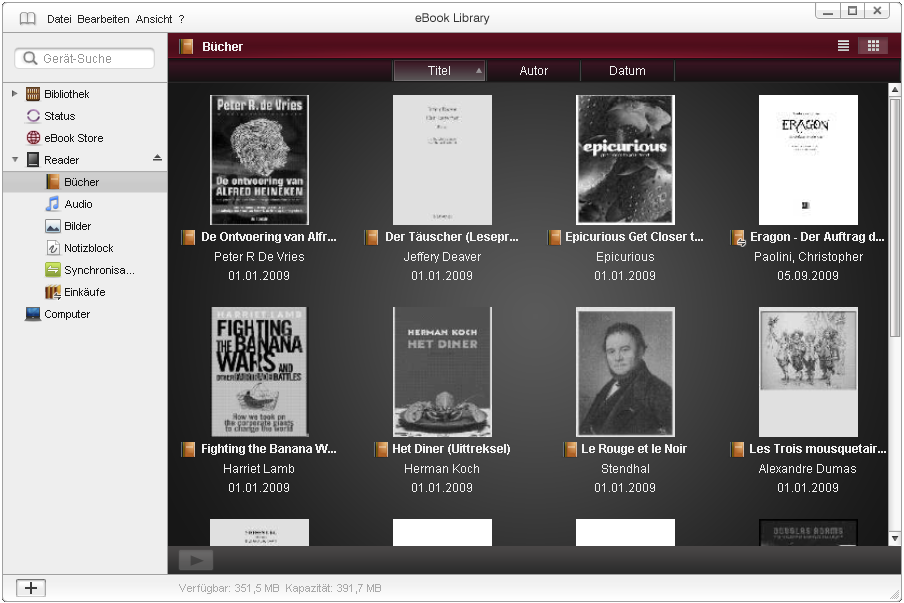Open the Bilder picture icon
This screenshot has width=904, height=603.
[x=52, y=226]
